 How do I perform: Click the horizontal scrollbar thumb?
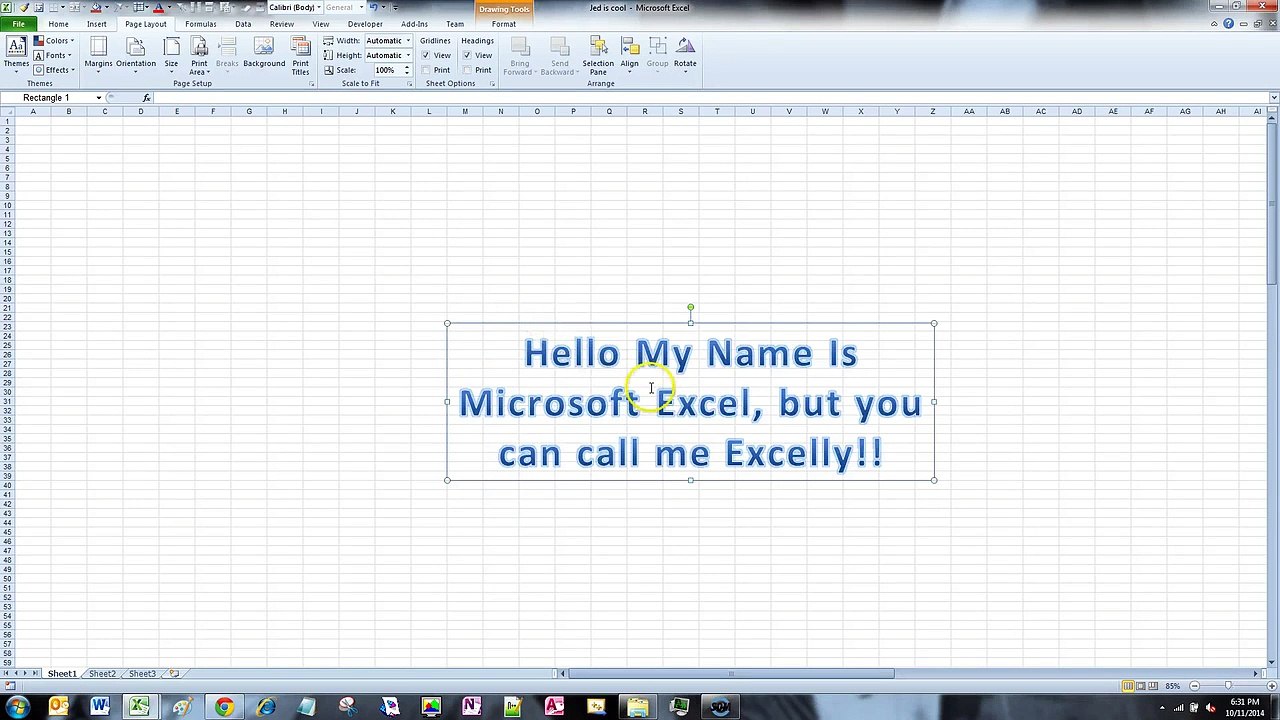tap(731, 674)
